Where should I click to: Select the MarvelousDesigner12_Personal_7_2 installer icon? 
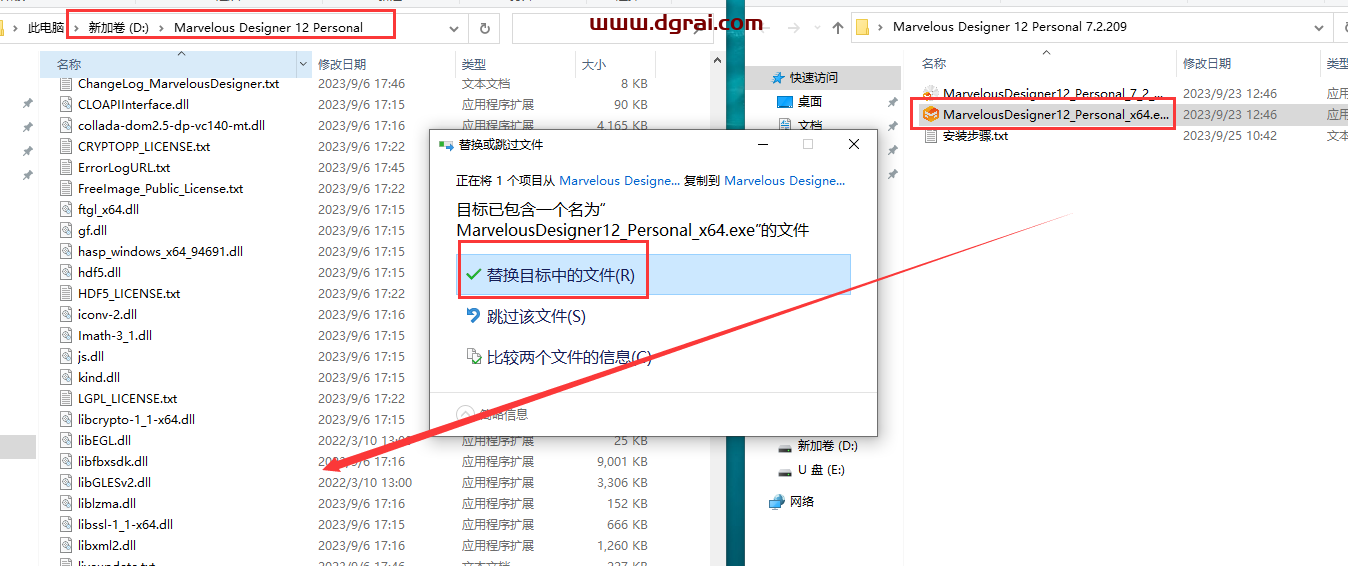click(x=931, y=94)
